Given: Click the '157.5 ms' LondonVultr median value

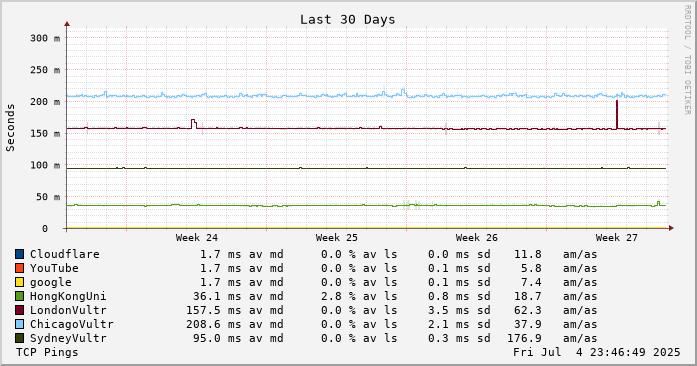Looking at the screenshot, I should 213,310.
